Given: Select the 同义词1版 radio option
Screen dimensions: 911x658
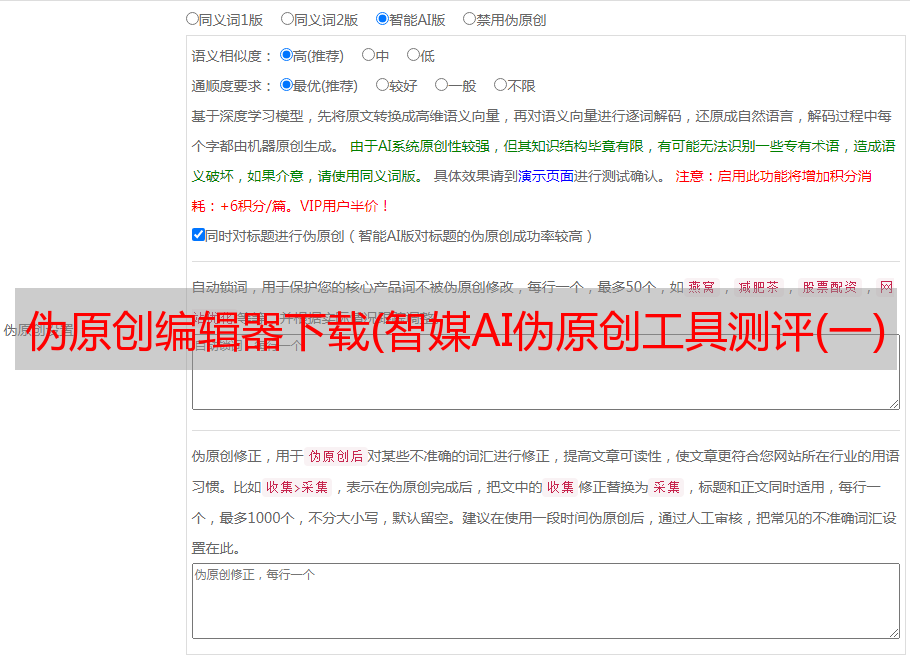Looking at the screenshot, I should [x=192, y=19].
